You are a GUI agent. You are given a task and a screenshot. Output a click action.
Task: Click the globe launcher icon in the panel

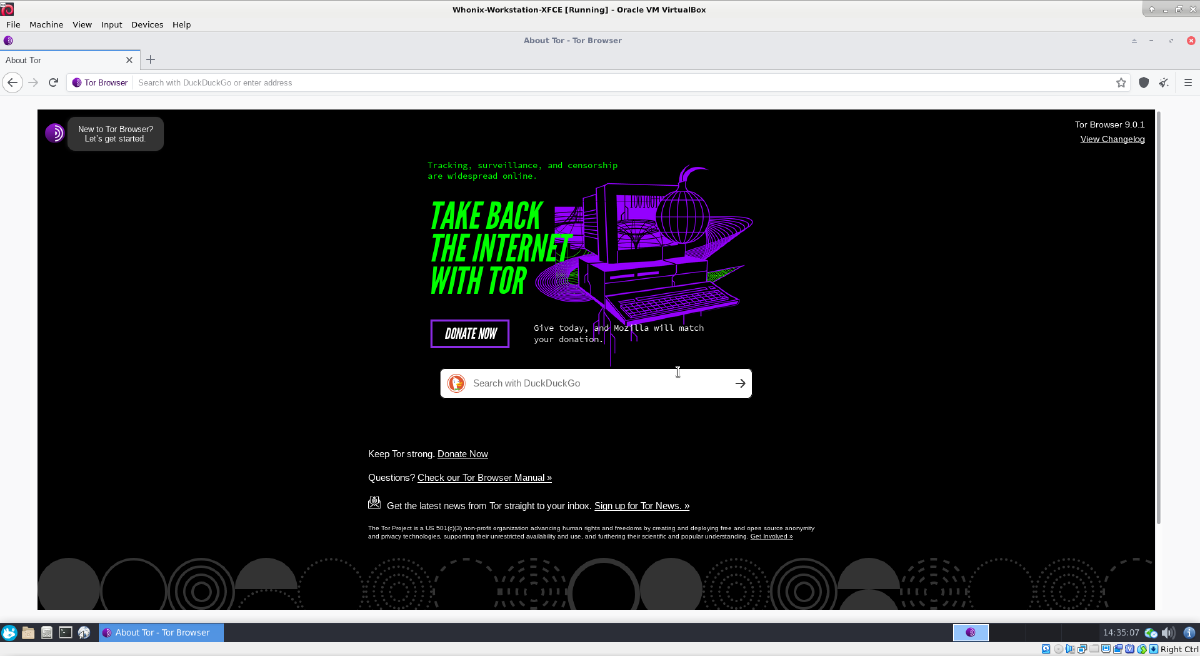[84, 632]
